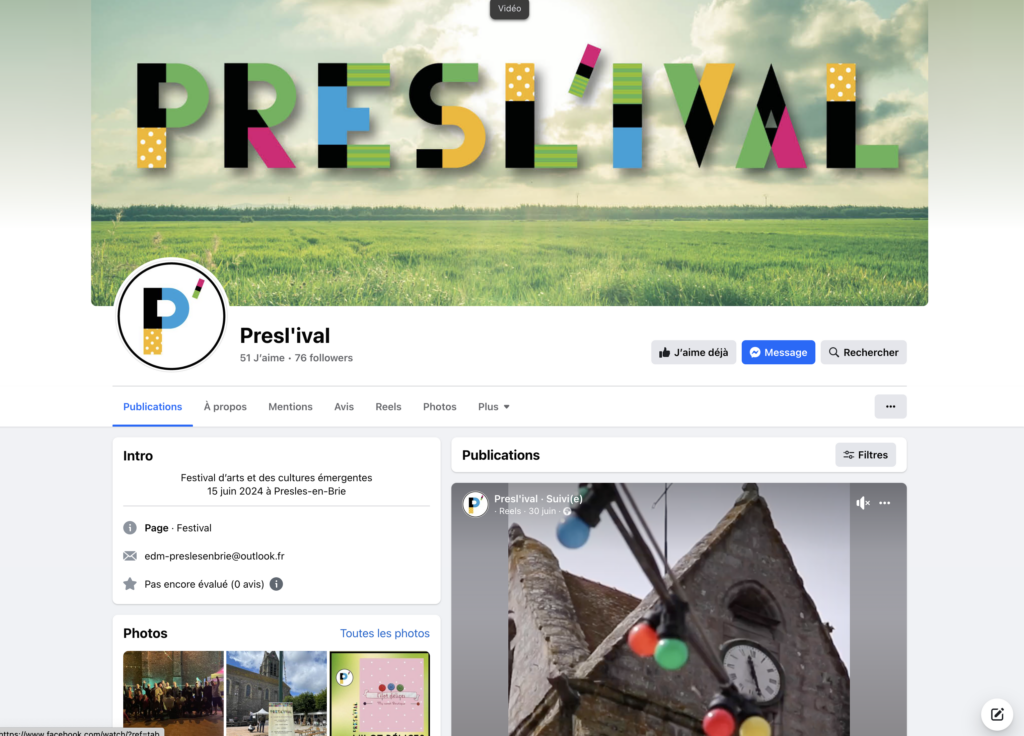Unmute the reel video sound

point(863,503)
